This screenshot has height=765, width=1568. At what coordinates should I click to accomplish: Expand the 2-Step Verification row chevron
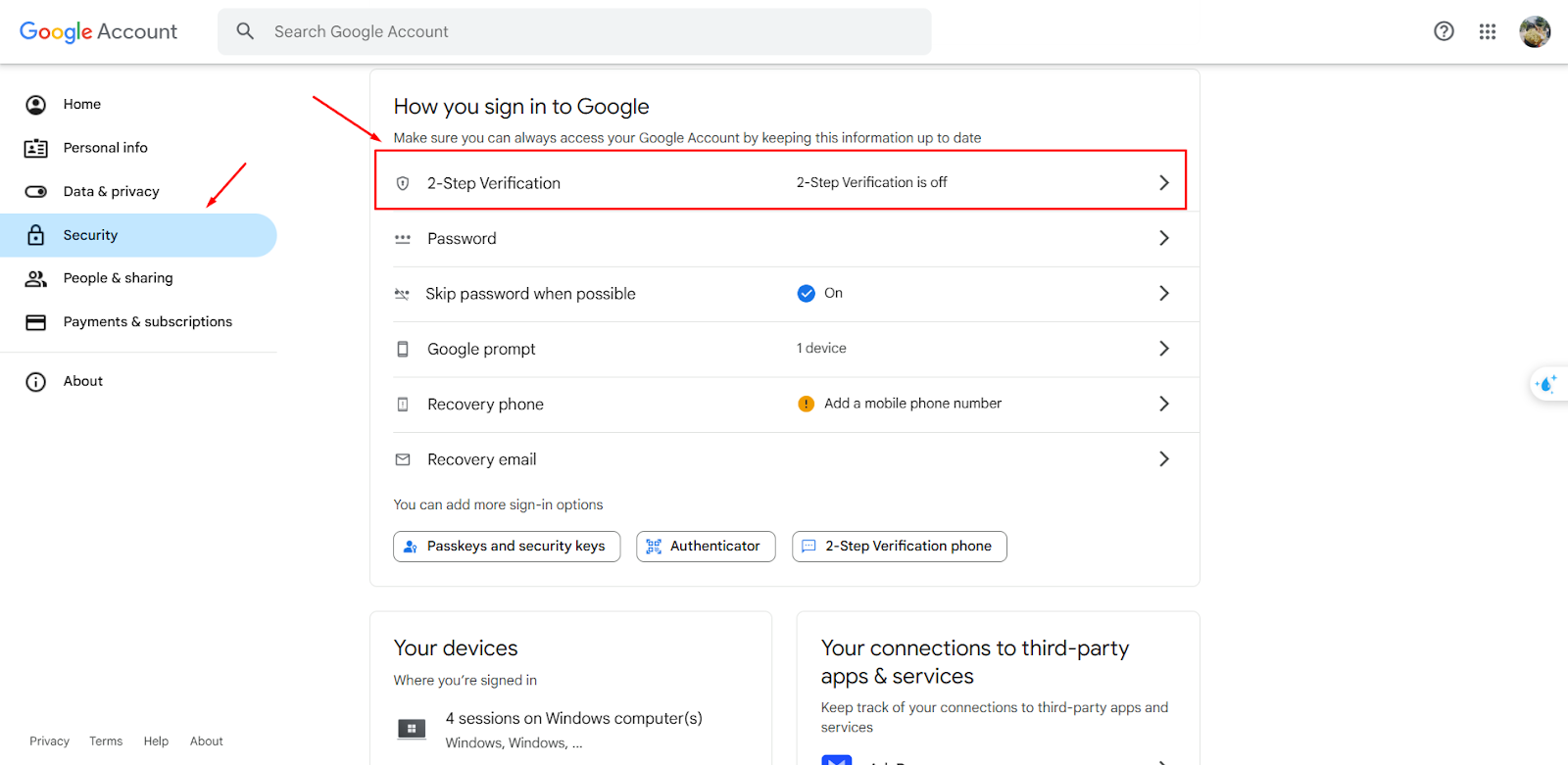click(x=1164, y=183)
